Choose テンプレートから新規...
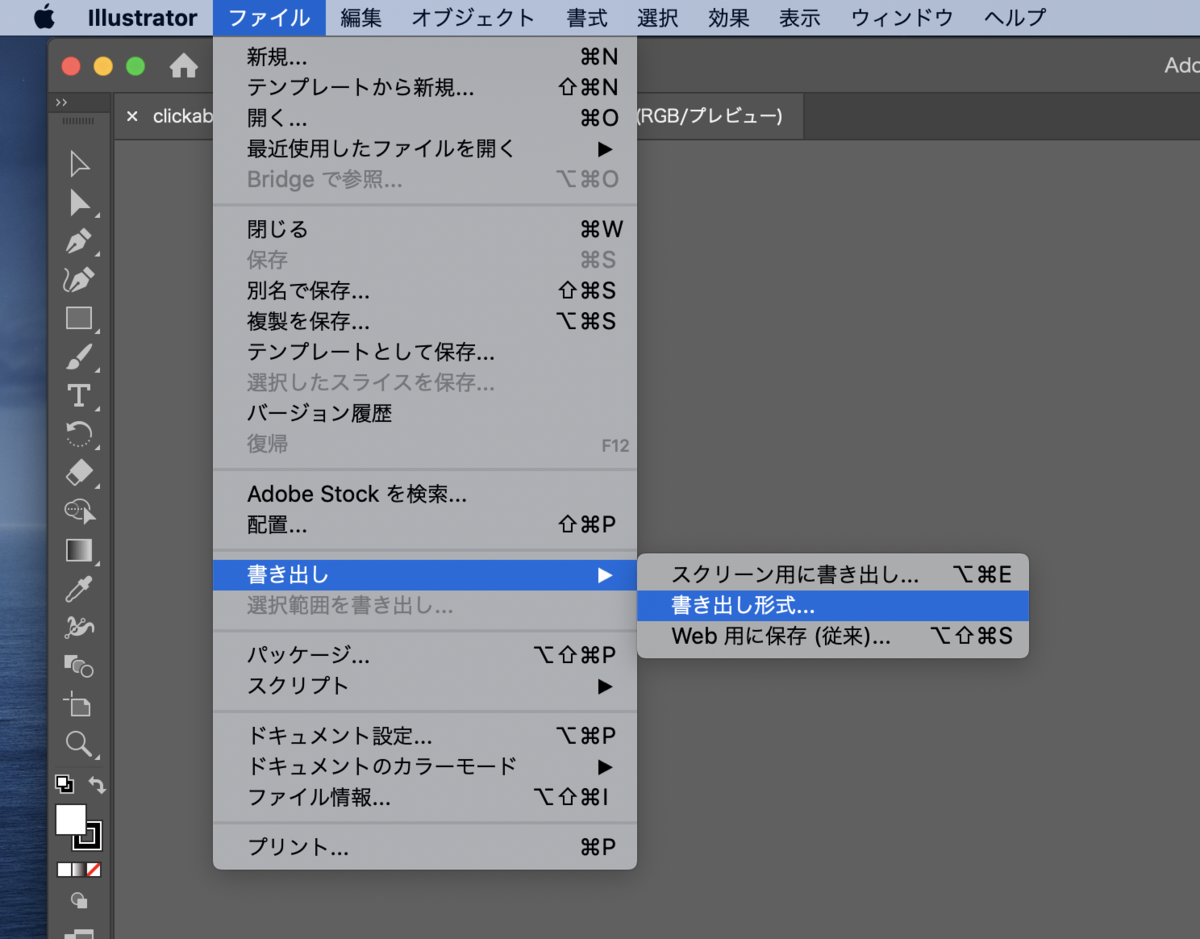This screenshot has height=939, width=1200. [x=425, y=88]
